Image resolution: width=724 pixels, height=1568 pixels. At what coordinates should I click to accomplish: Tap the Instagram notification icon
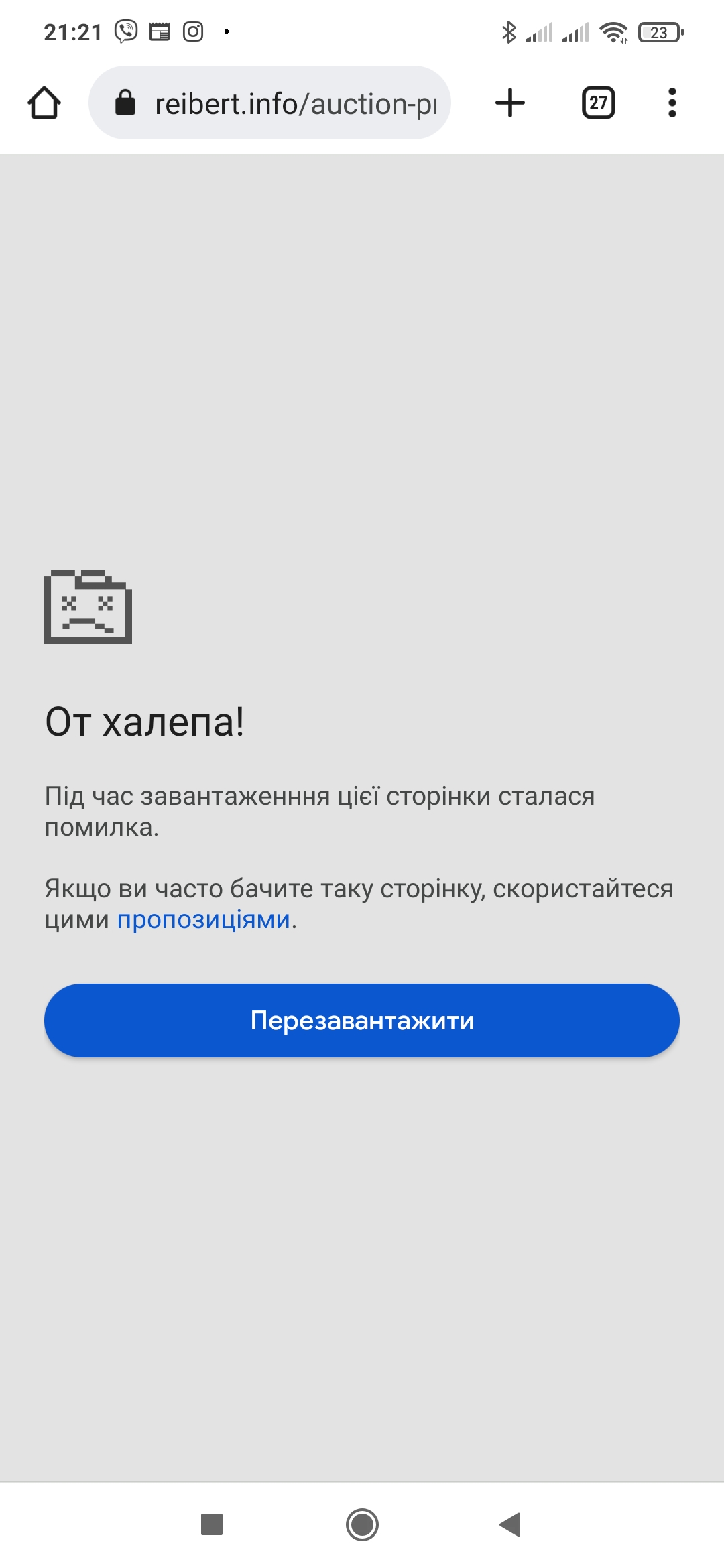tap(193, 31)
